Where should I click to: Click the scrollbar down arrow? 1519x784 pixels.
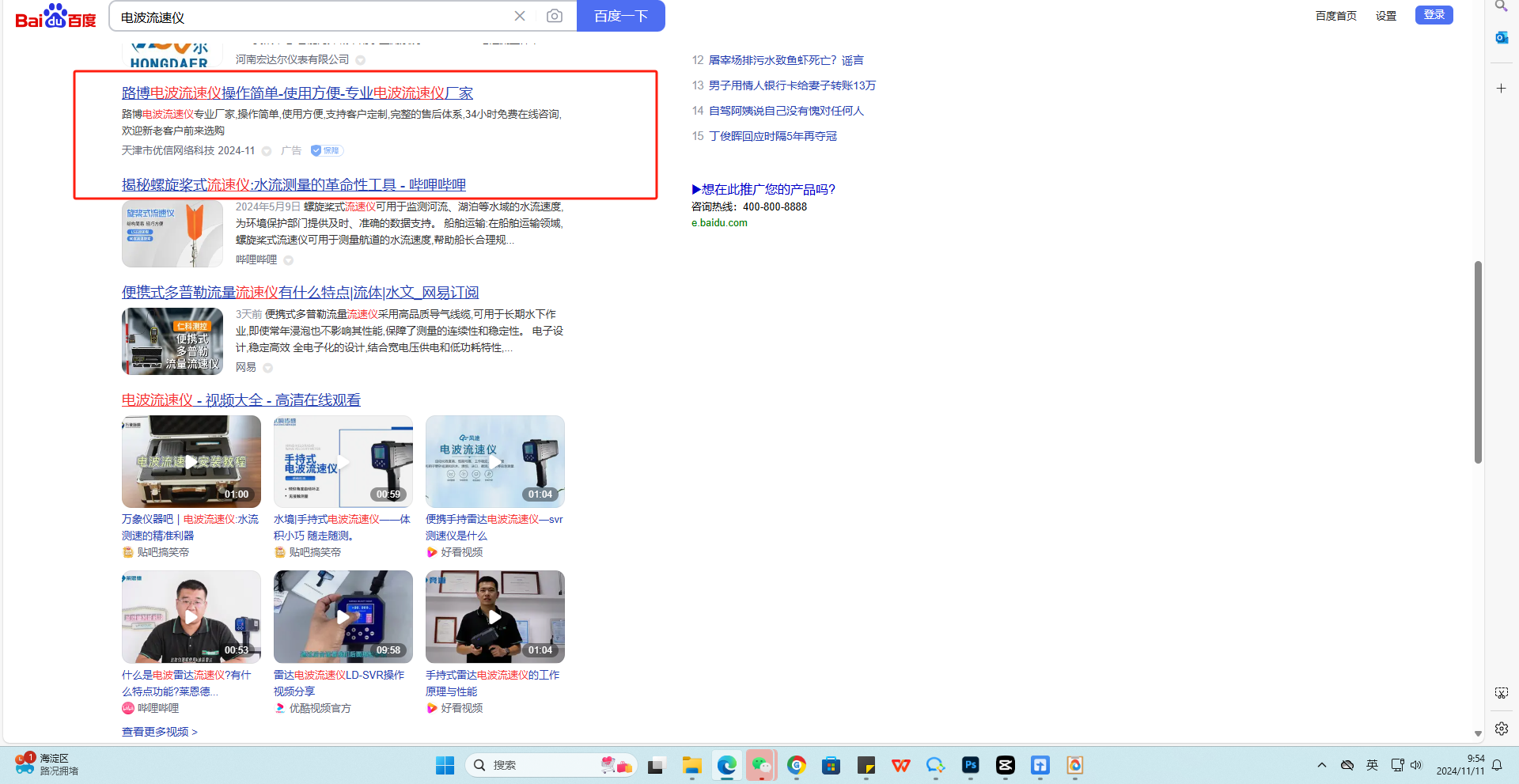1478,733
